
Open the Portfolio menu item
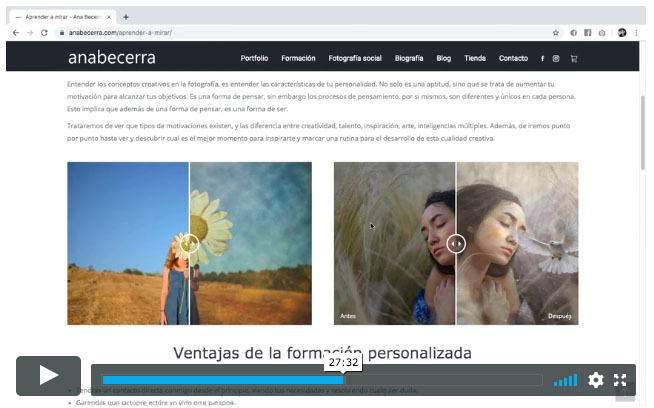(x=254, y=59)
